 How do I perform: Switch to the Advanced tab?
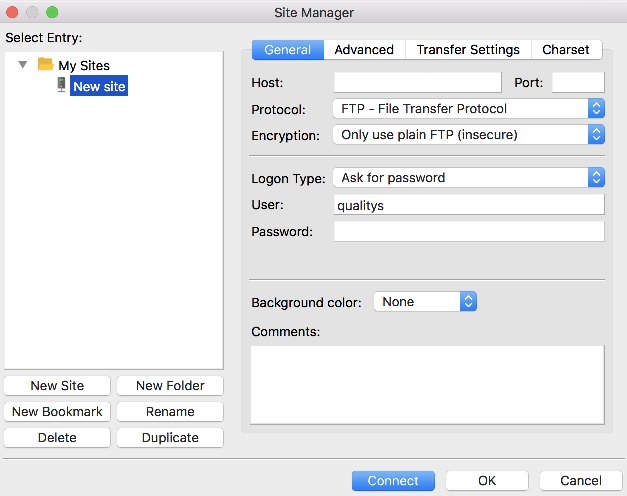point(364,50)
